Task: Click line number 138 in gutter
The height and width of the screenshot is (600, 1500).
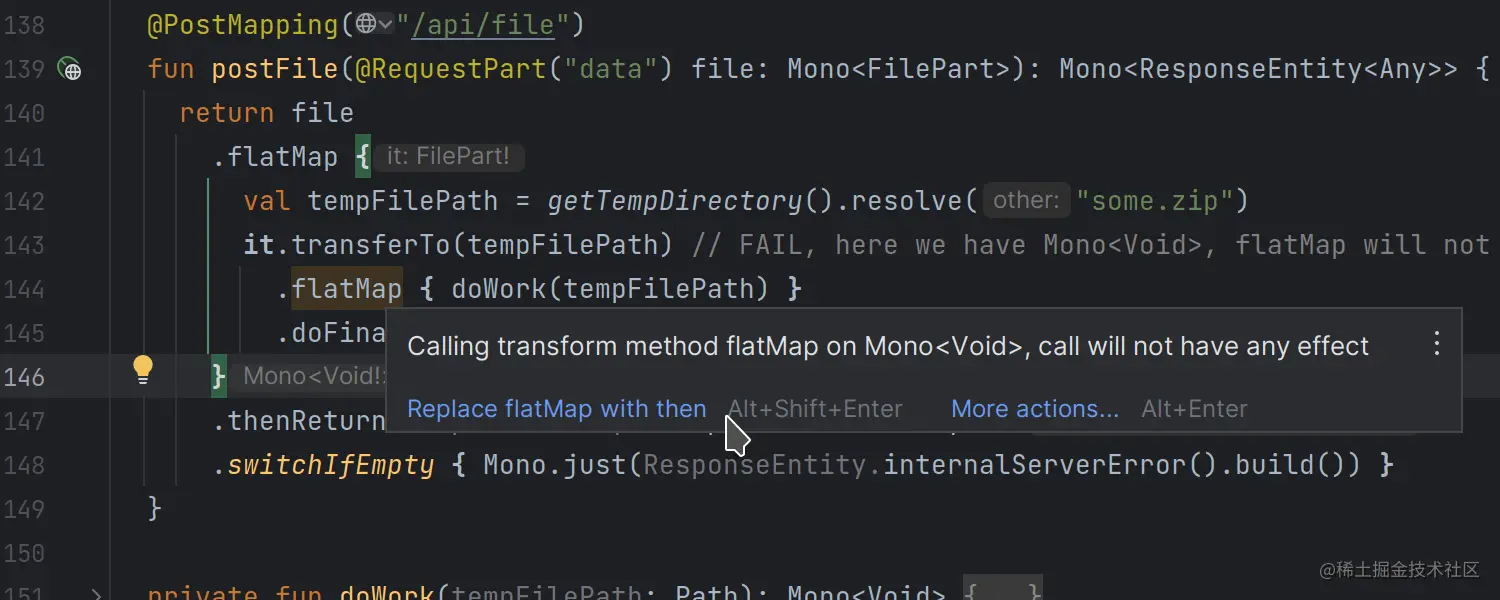Action: click(24, 25)
